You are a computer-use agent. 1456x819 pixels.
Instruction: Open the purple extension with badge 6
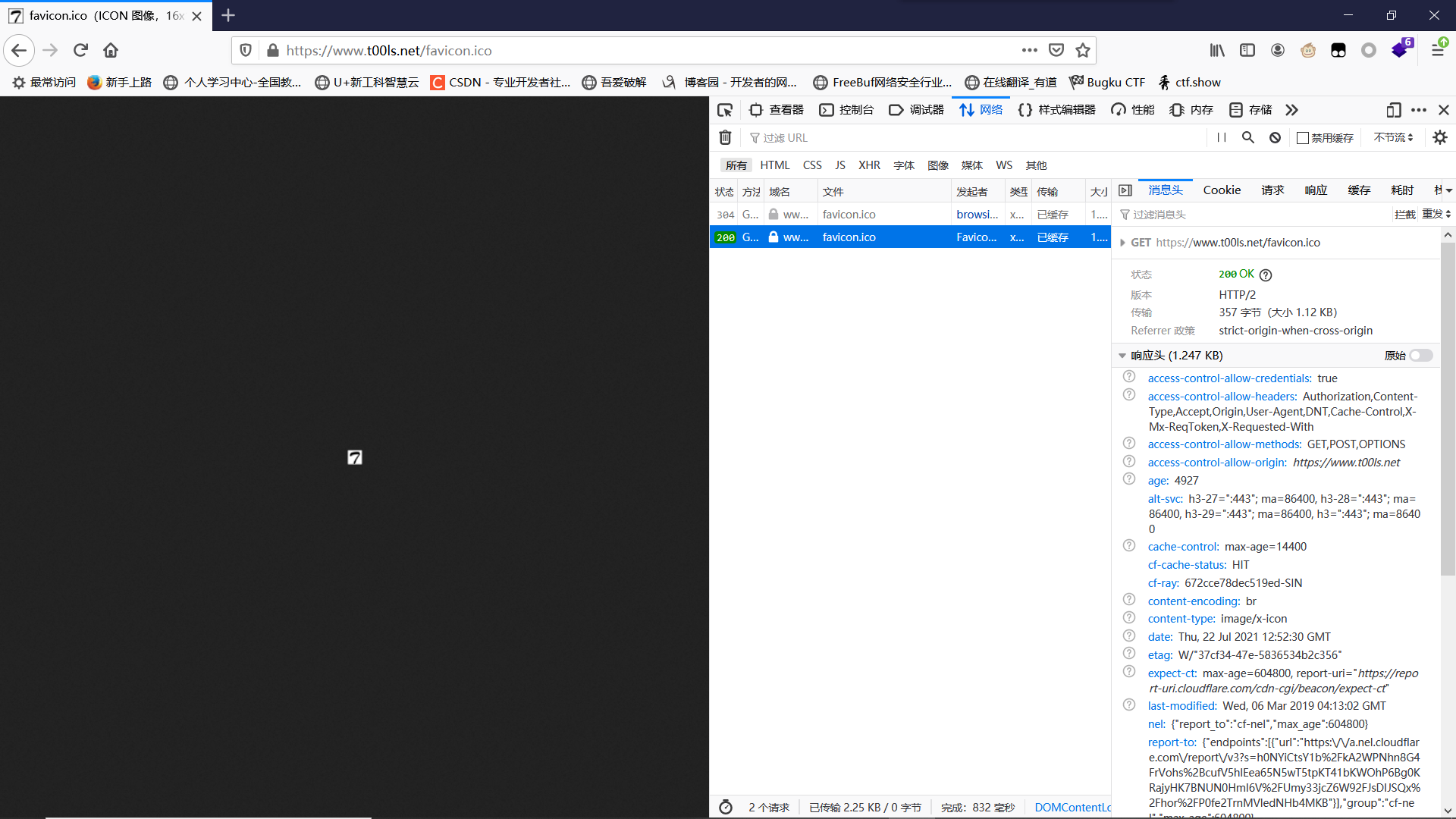1401,49
